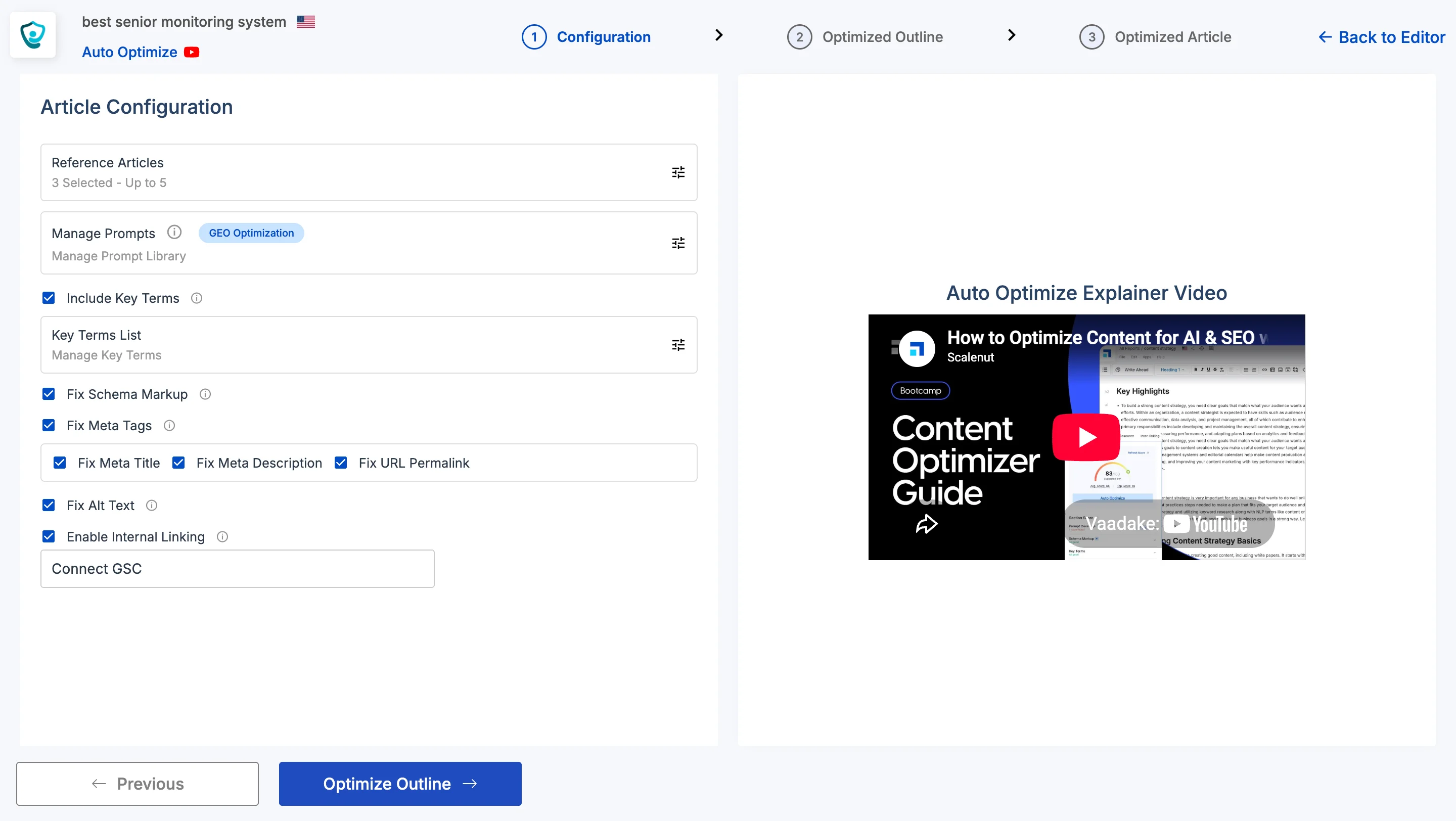Click '3 Selected - Up to 5' text
The height and width of the screenshot is (821, 1456).
pos(109,183)
